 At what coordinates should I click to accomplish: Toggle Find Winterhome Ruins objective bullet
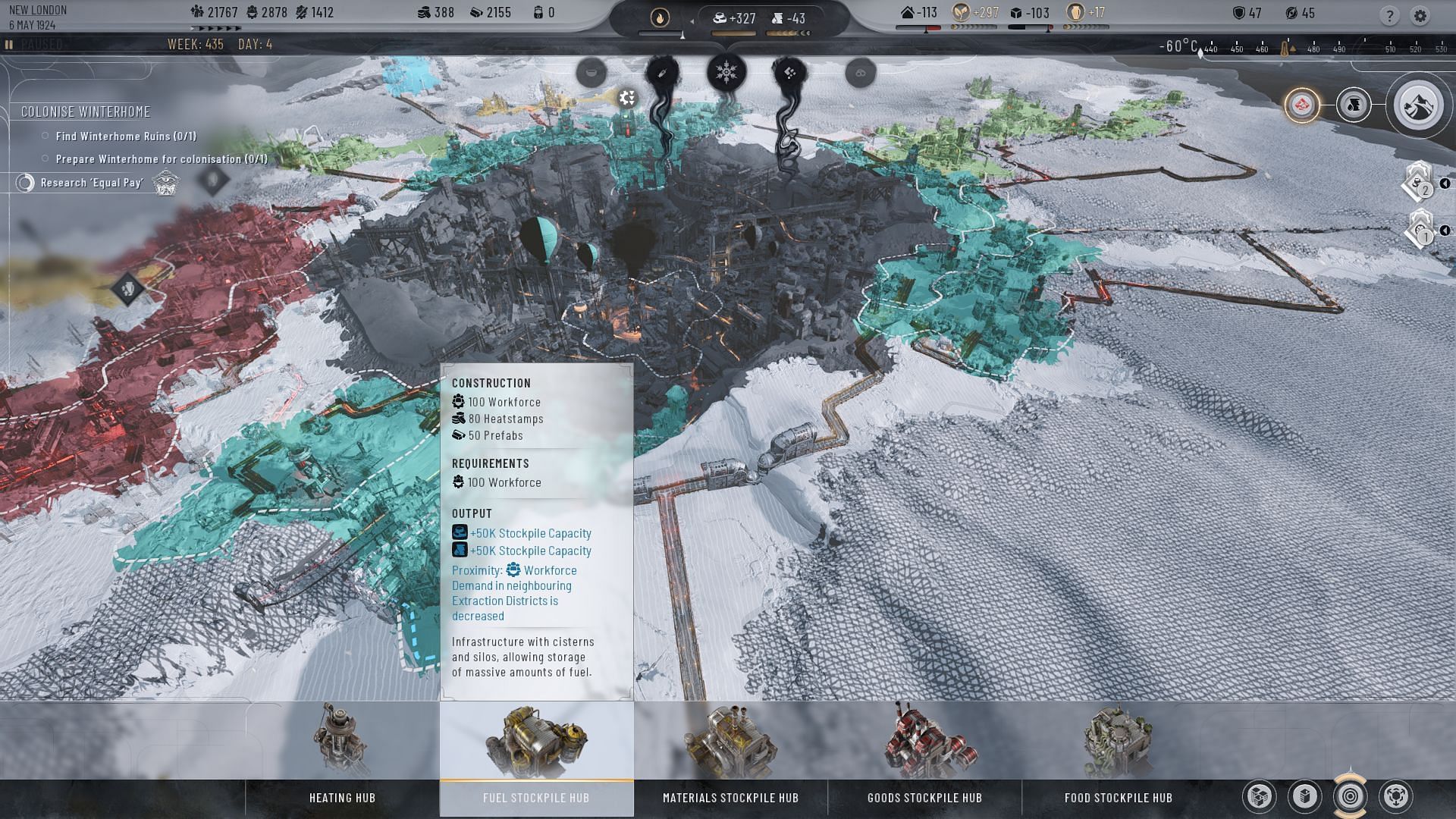(x=45, y=136)
